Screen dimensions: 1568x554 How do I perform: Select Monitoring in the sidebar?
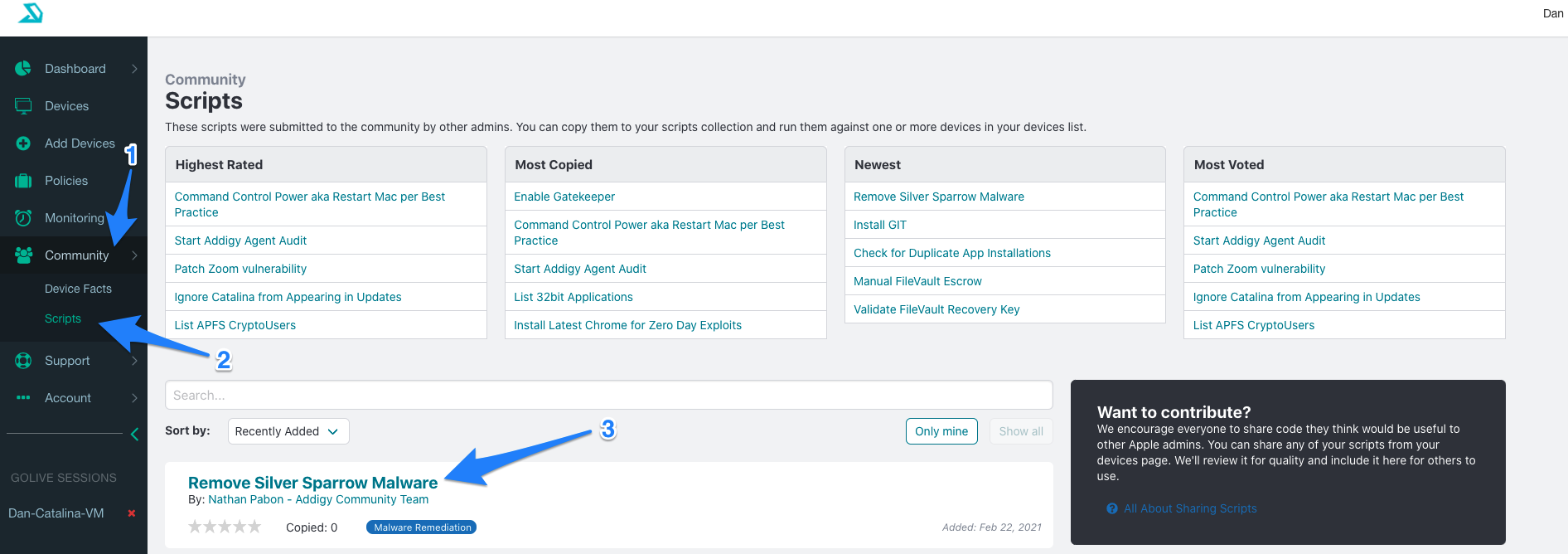75,218
